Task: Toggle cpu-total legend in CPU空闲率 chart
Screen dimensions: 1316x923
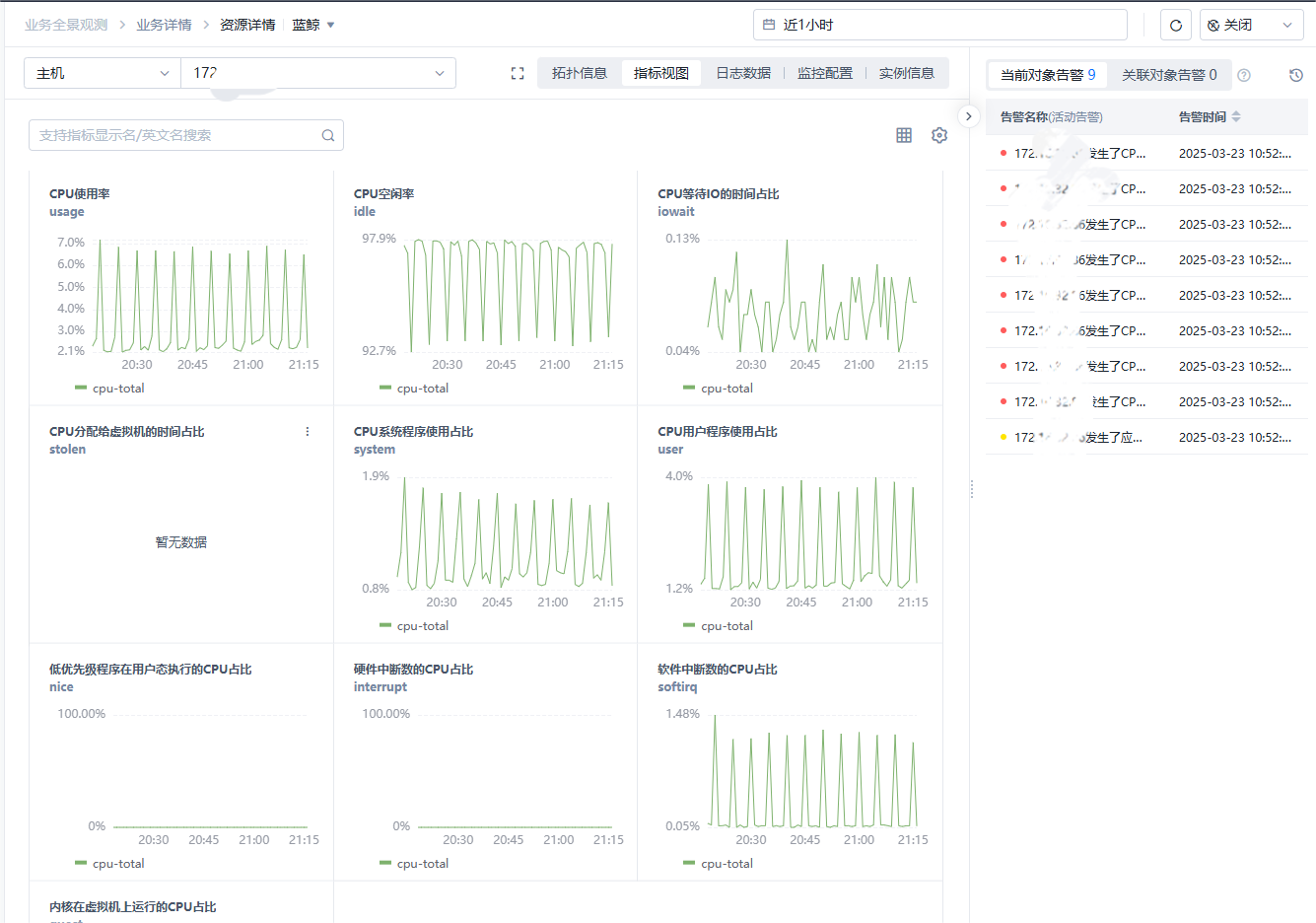Action: 415,389
